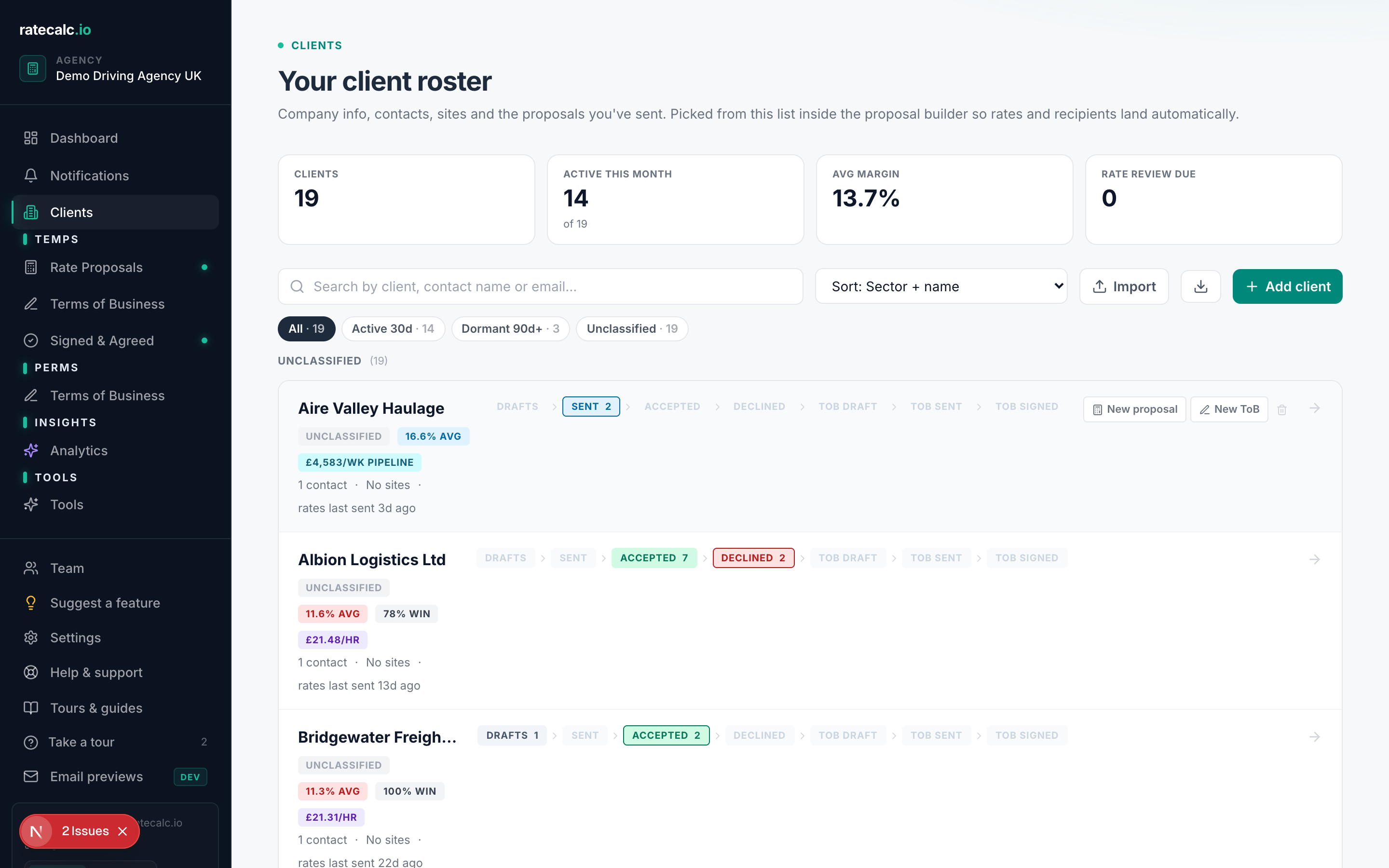Click the 78% WIN badge
Screen dimensions: 1389x868
(407, 614)
